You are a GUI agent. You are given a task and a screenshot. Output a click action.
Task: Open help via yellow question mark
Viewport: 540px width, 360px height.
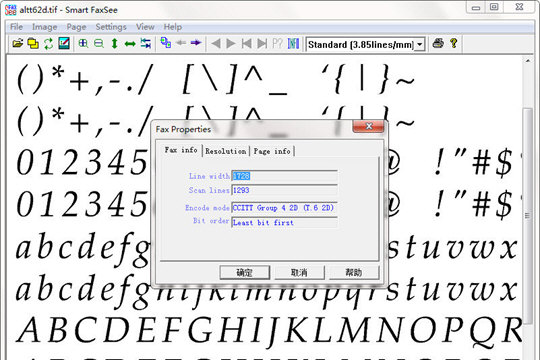[454, 43]
